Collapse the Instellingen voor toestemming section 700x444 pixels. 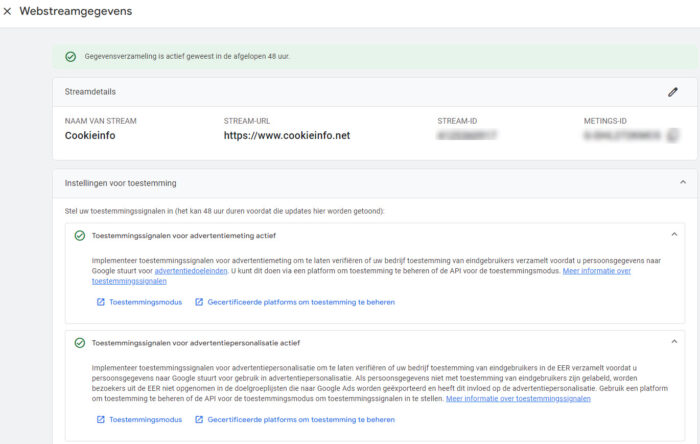(683, 183)
